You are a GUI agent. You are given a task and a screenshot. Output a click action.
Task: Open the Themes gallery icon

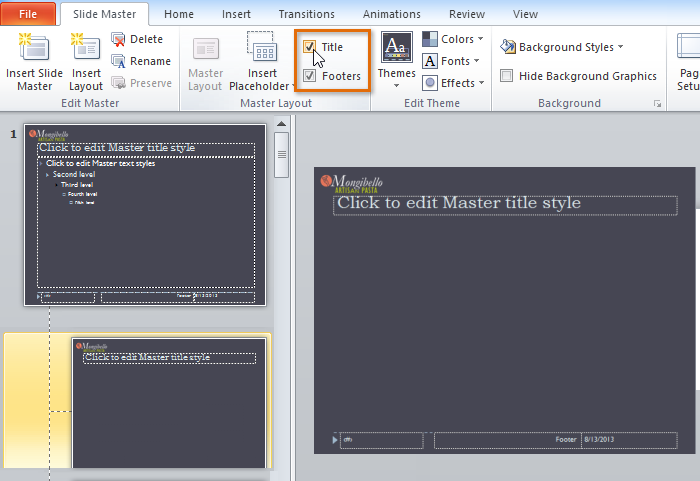point(396,47)
